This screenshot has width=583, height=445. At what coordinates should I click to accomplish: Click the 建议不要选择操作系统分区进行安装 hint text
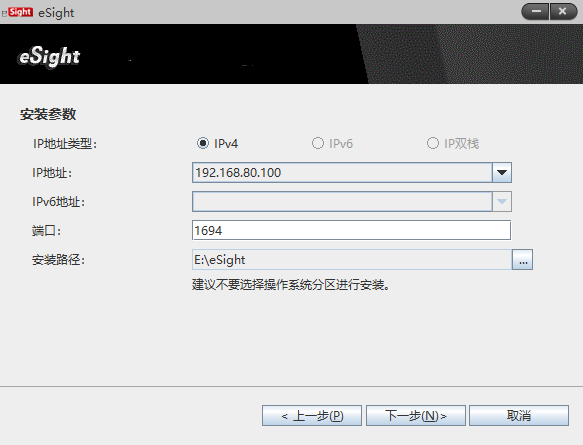pos(291,285)
